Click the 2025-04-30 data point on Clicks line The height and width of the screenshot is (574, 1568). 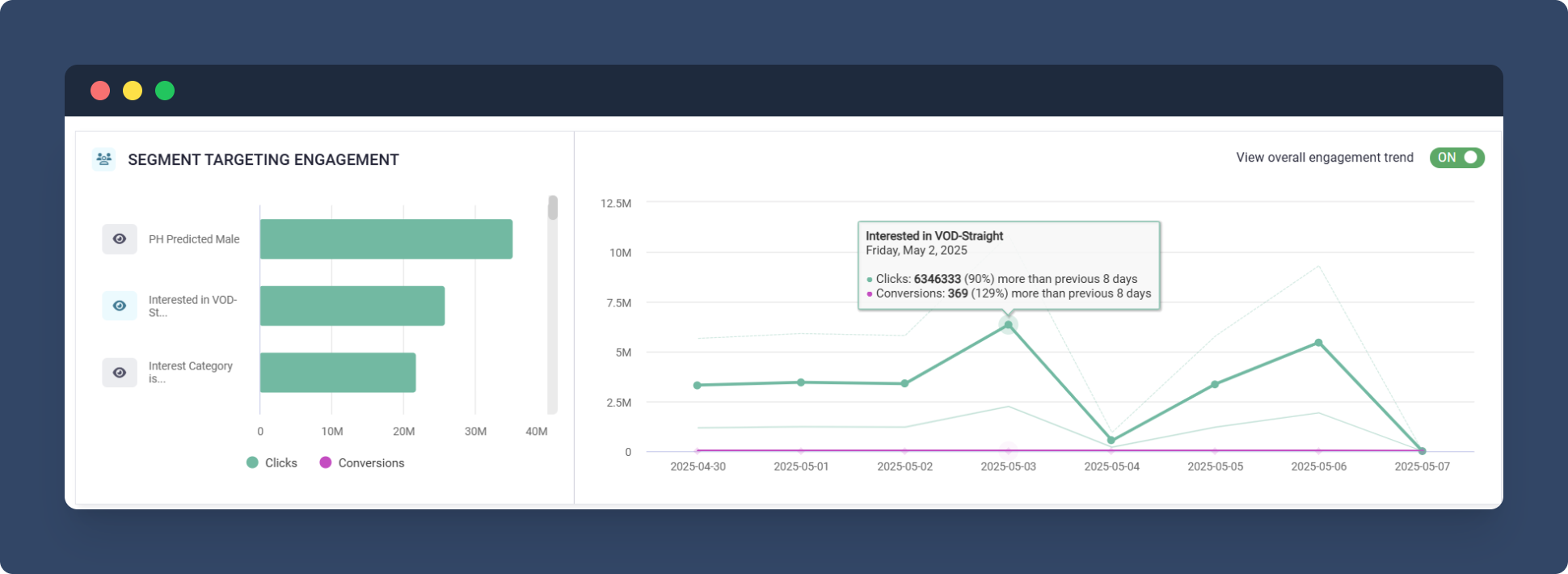click(698, 386)
